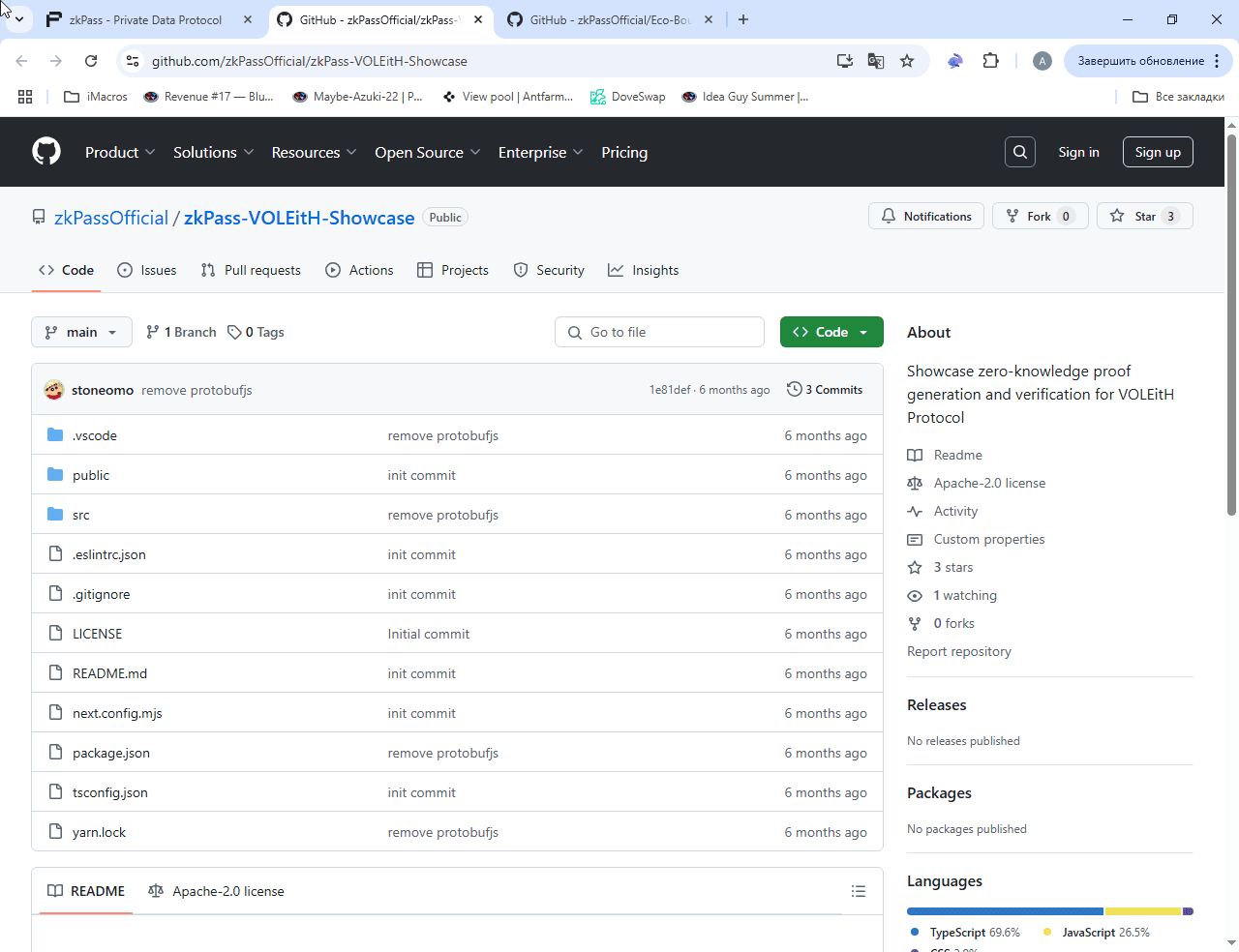Fork the repository
This screenshot has width=1239, height=952.
pos(1041,216)
